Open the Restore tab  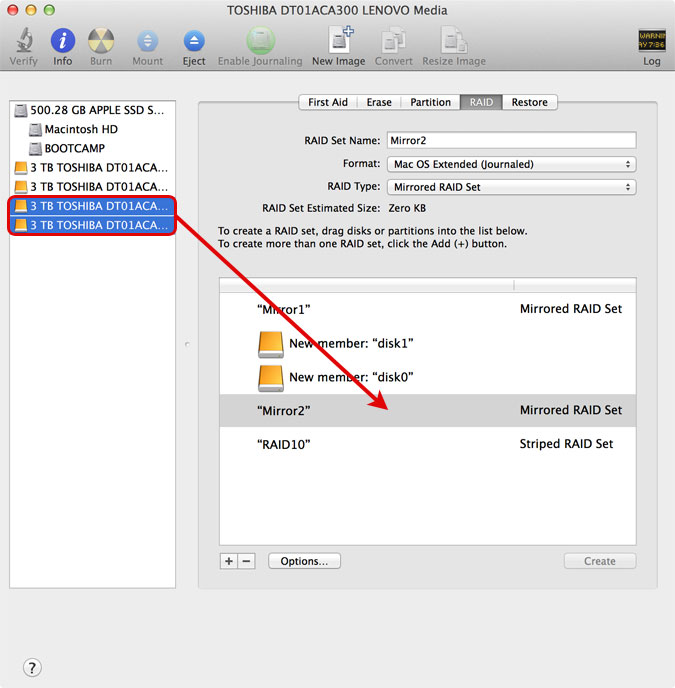529,102
